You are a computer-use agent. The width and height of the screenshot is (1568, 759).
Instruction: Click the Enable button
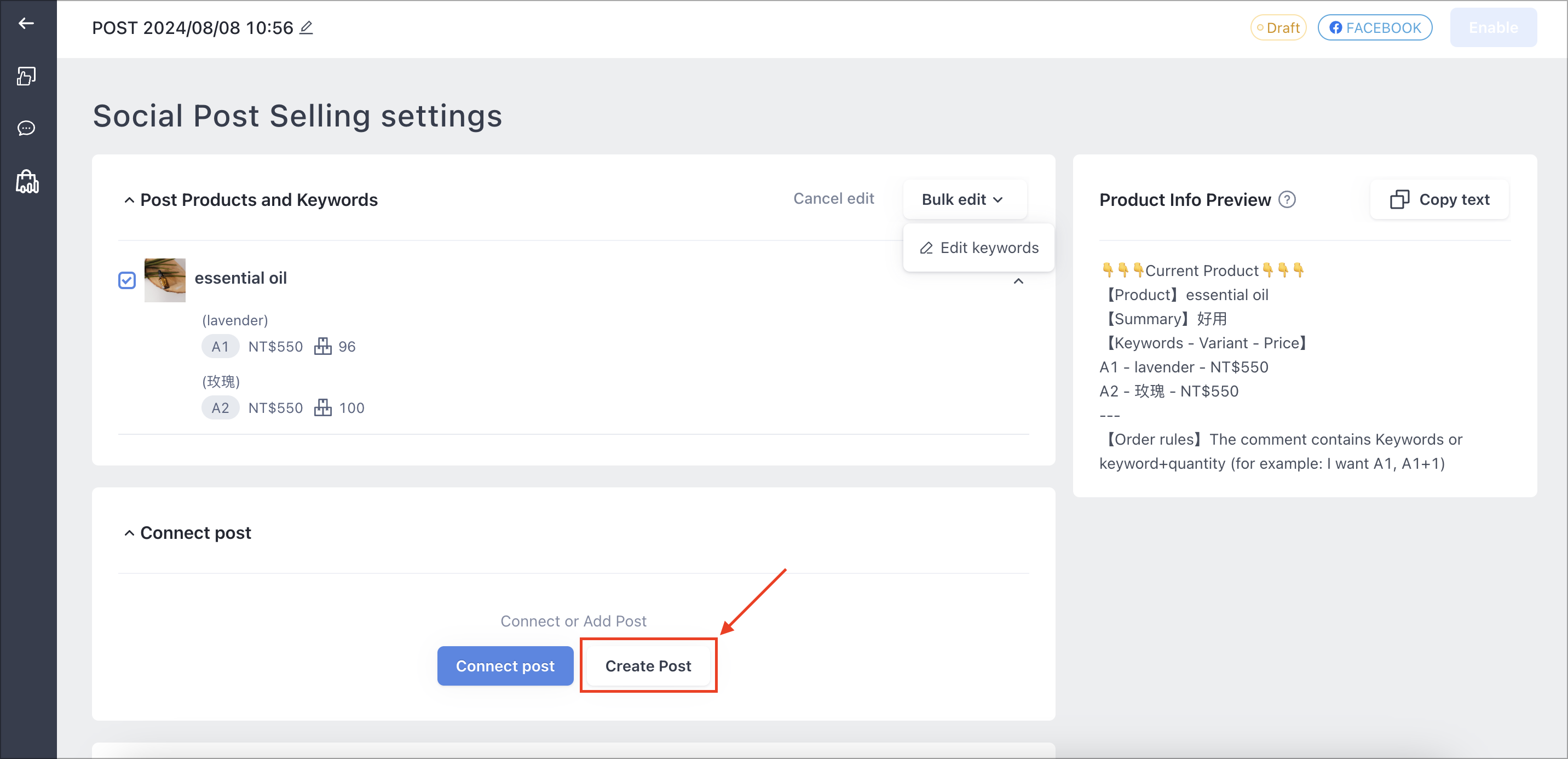coord(1492,28)
